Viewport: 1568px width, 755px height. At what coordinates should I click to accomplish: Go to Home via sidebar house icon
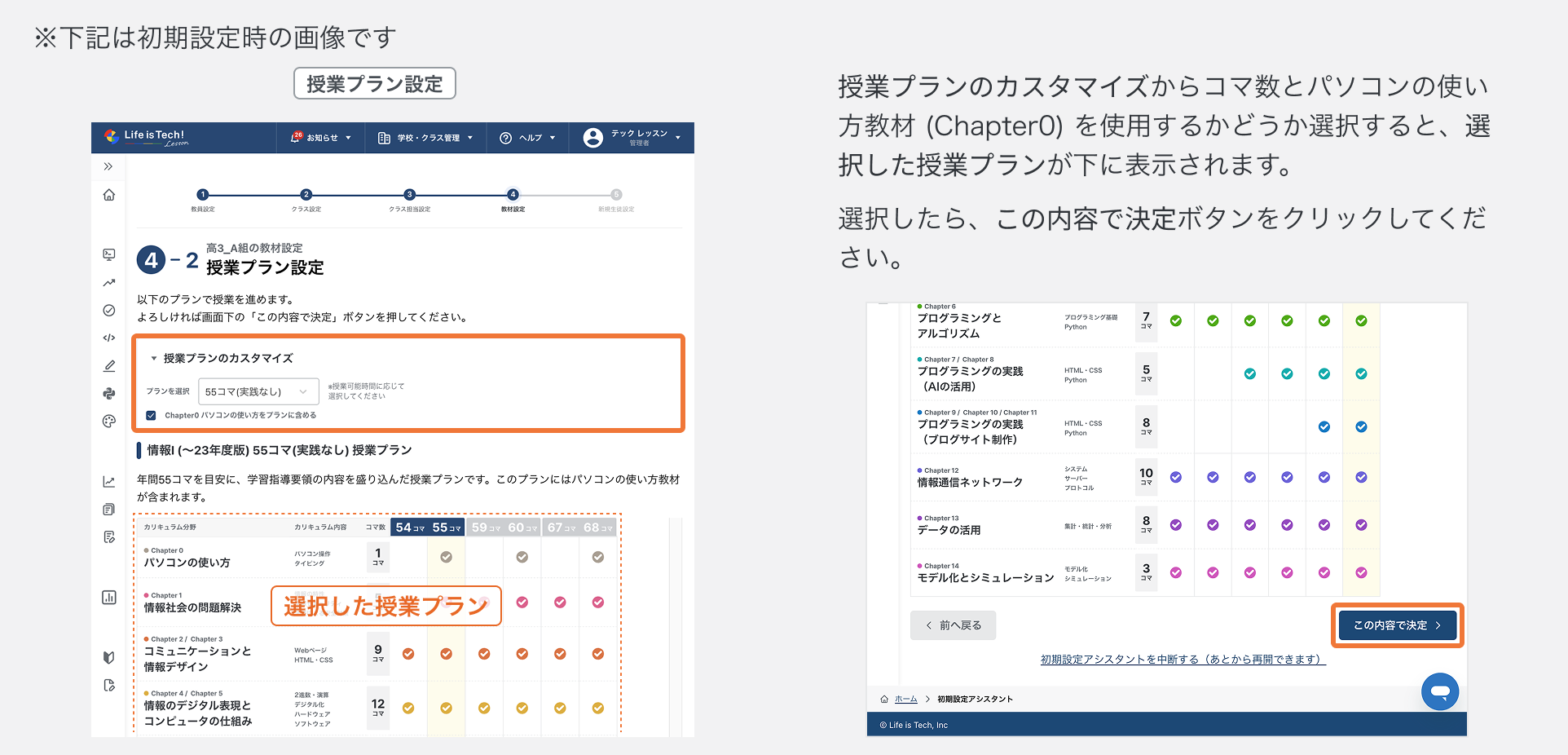coord(108,195)
